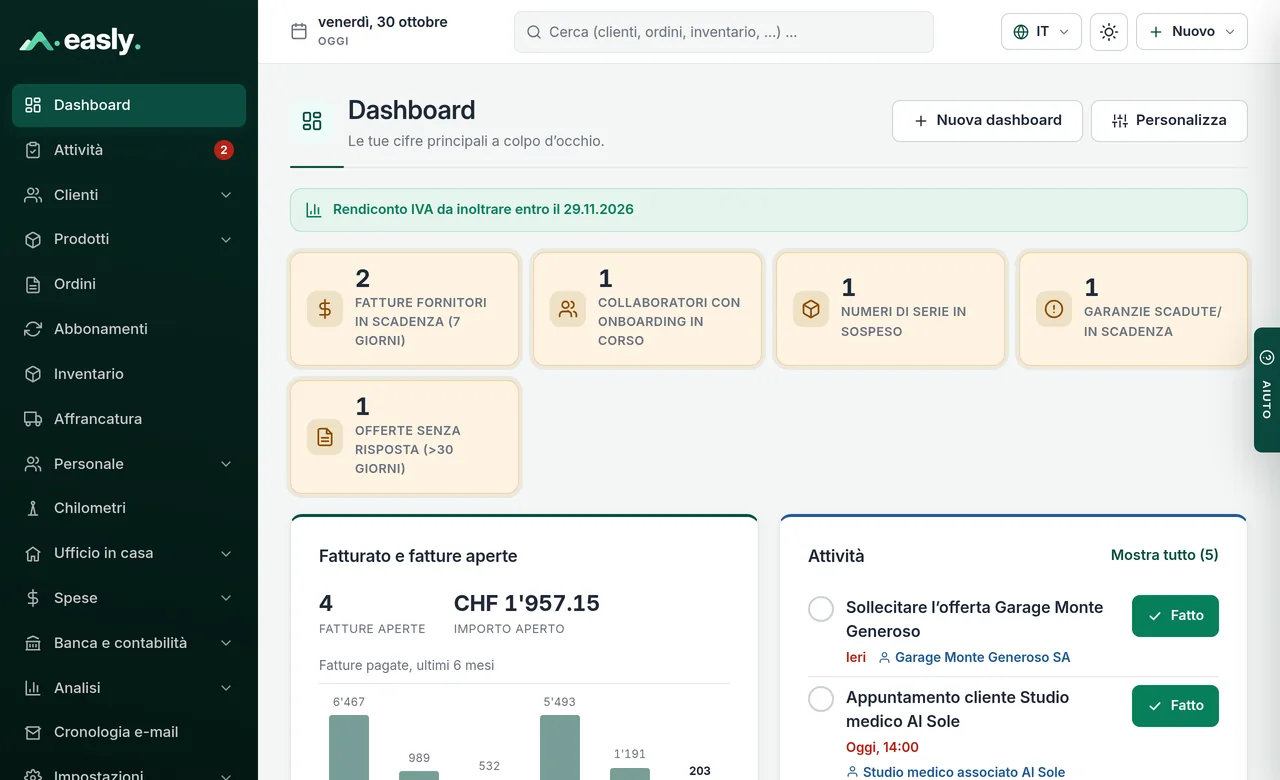
Task: Mark Sollecitare l'offerta task circle as complete
Action: [821, 609]
